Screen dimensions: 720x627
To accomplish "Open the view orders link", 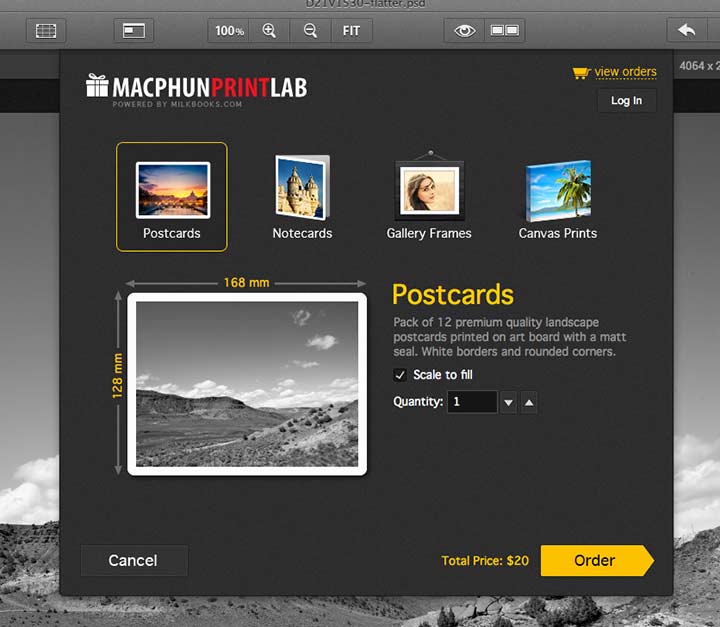I will pyautogui.click(x=625, y=72).
